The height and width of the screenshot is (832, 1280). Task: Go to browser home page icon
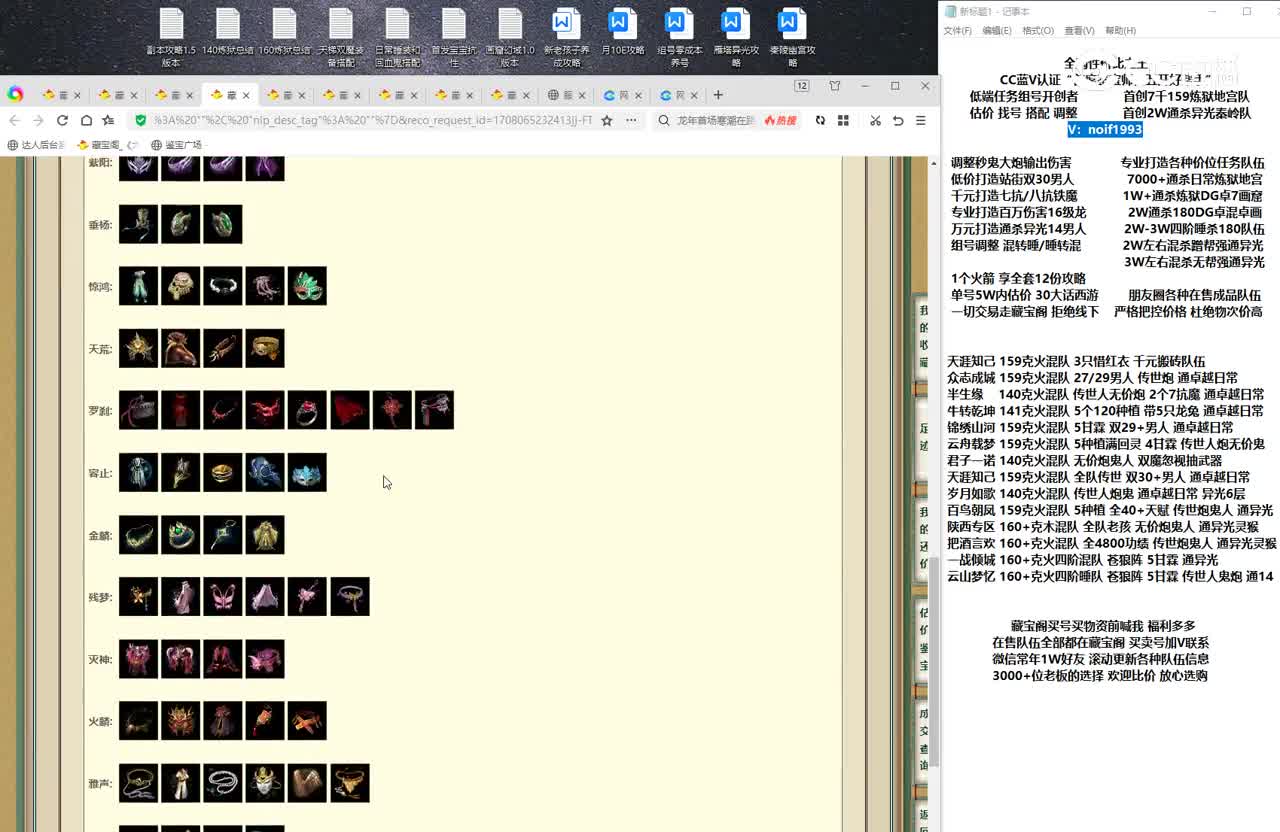pyautogui.click(x=86, y=120)
